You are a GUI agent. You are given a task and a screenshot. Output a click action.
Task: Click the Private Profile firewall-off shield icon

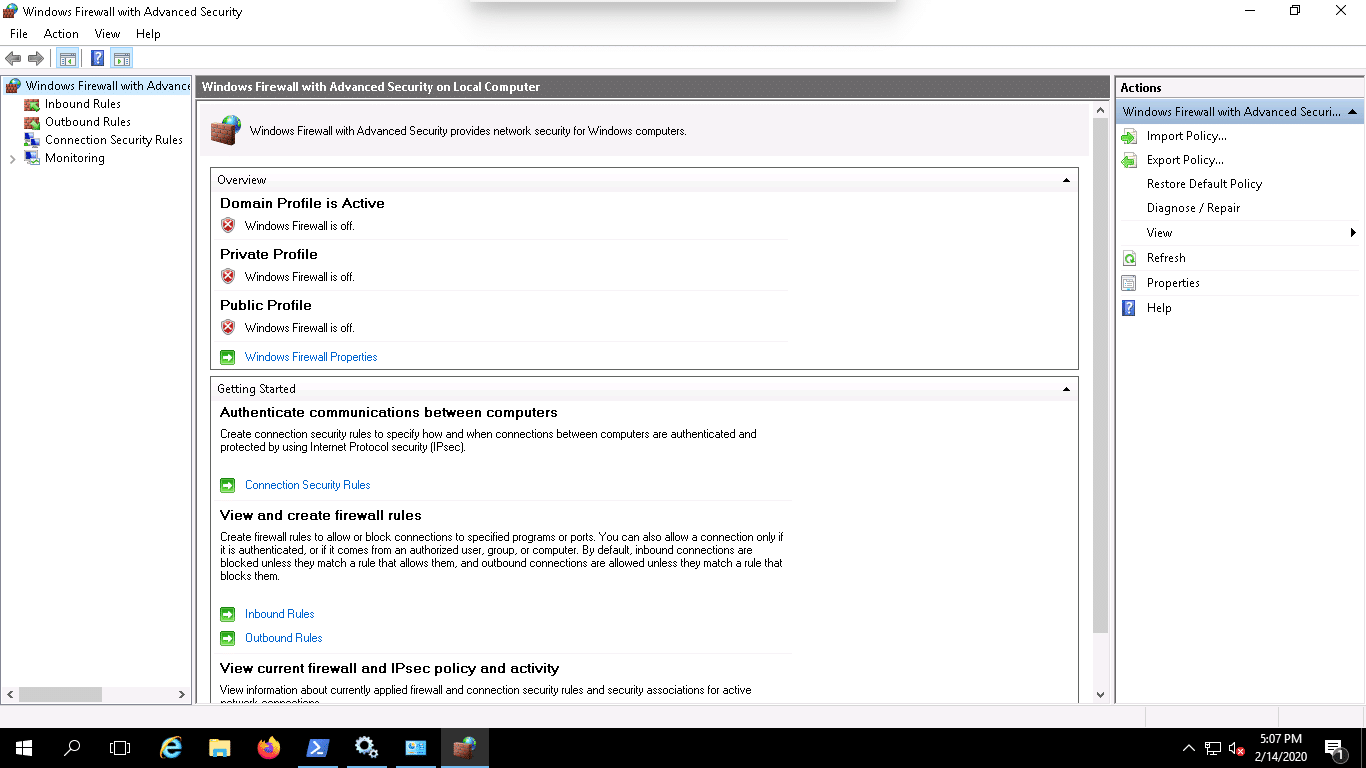228,277
